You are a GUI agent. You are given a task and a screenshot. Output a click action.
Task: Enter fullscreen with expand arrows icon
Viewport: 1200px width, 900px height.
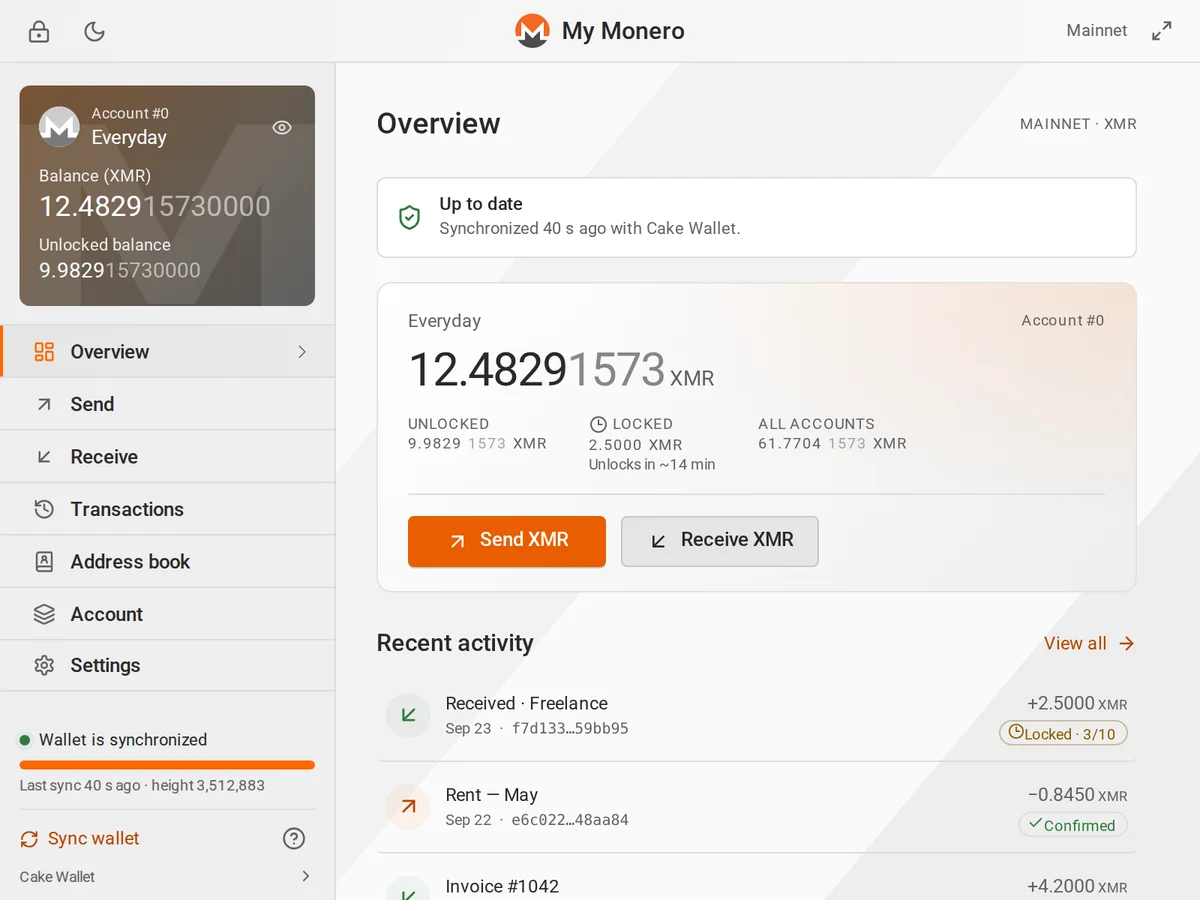point(1162,31)
